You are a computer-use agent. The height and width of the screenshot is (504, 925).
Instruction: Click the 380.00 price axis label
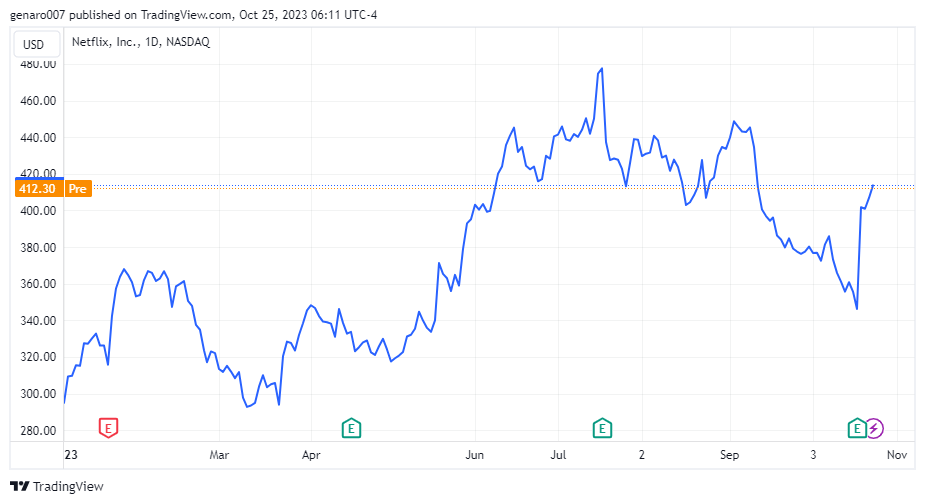point(38,247)
